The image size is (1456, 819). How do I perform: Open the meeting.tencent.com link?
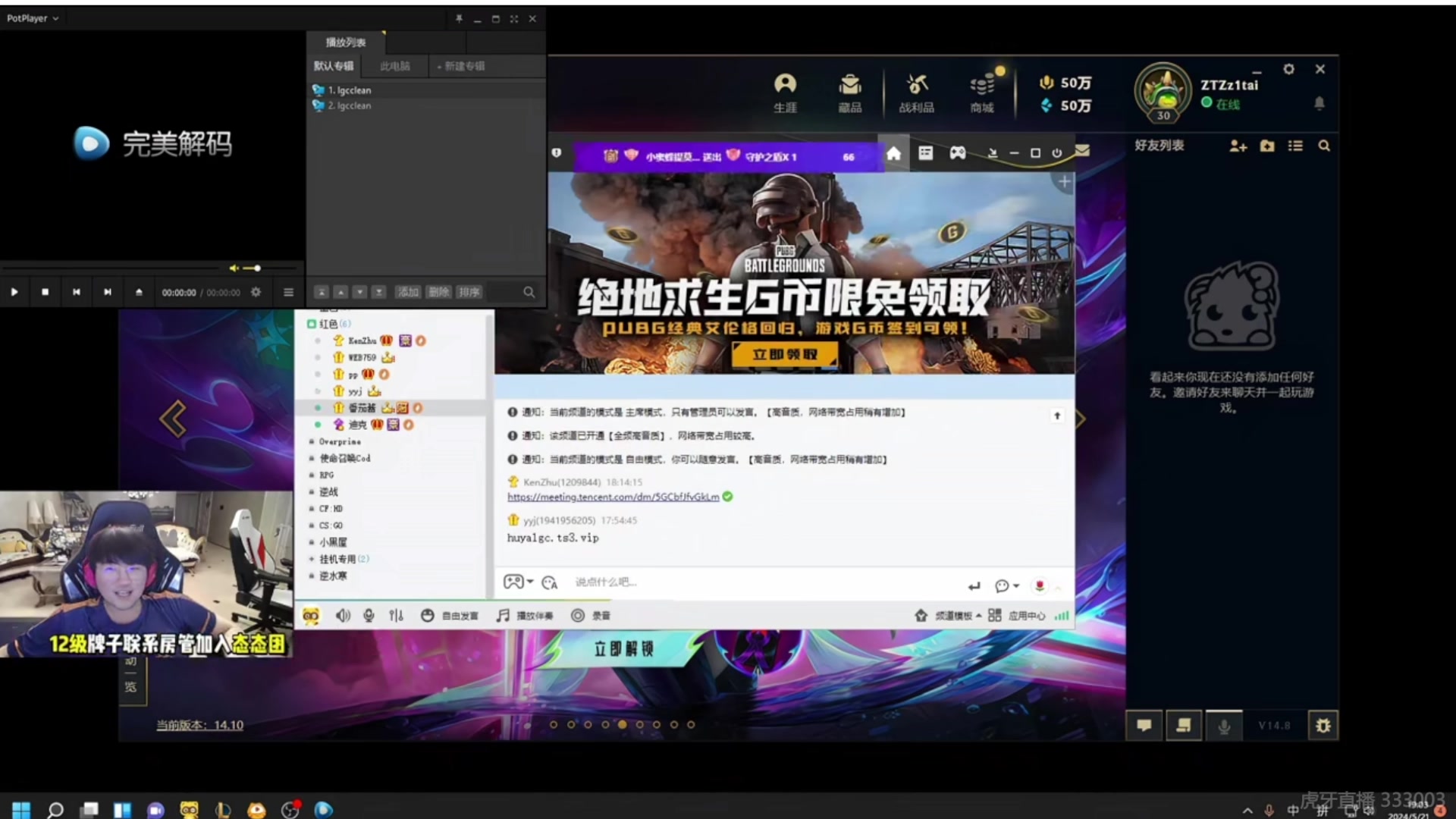(x=613, y=497)
